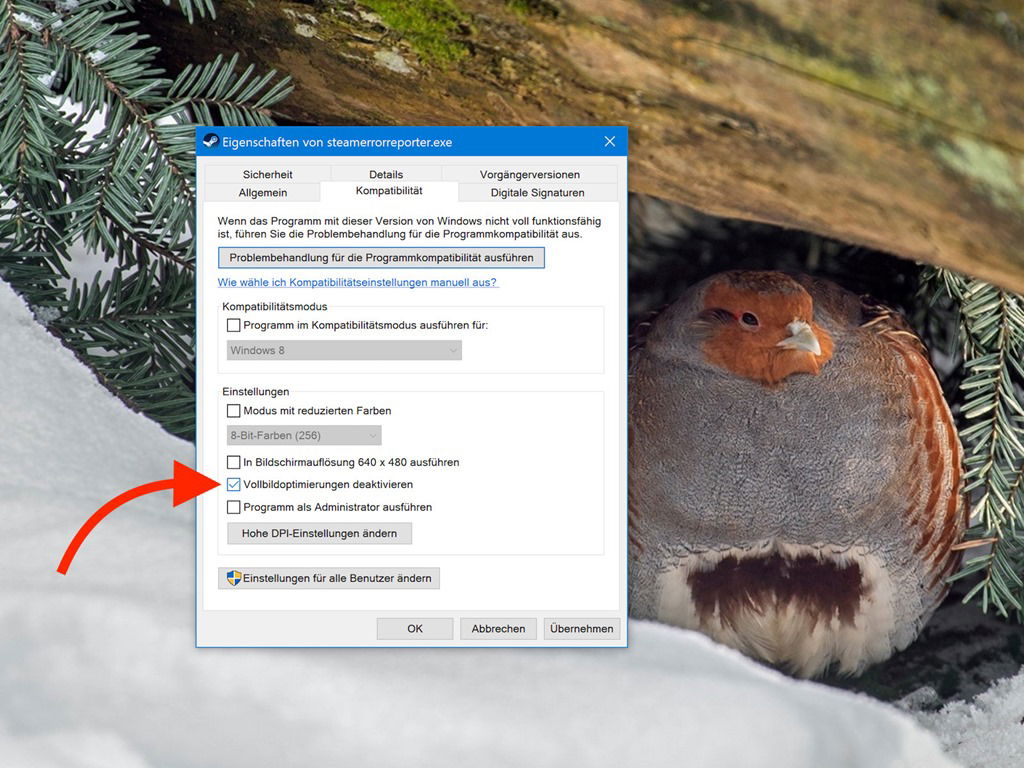Enable Modus mit reduzierten Farben

pos(233,410)
